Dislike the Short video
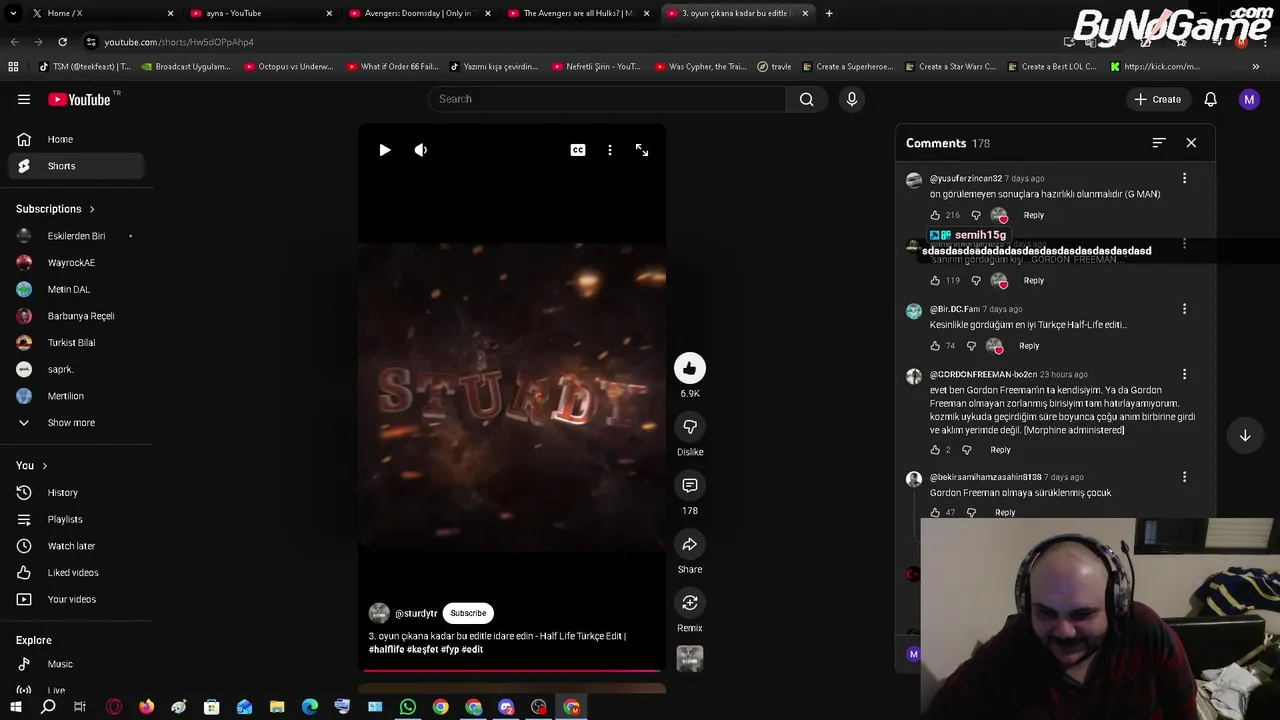 690,427
